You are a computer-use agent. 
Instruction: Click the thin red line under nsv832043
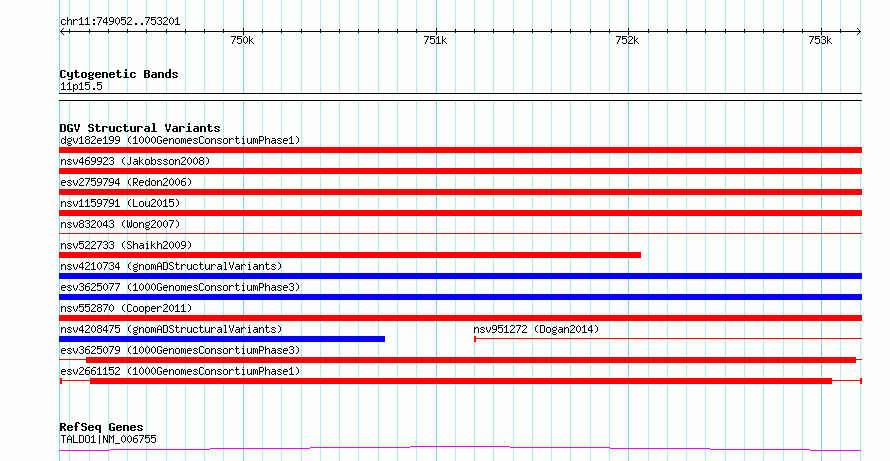pos(460,233)
